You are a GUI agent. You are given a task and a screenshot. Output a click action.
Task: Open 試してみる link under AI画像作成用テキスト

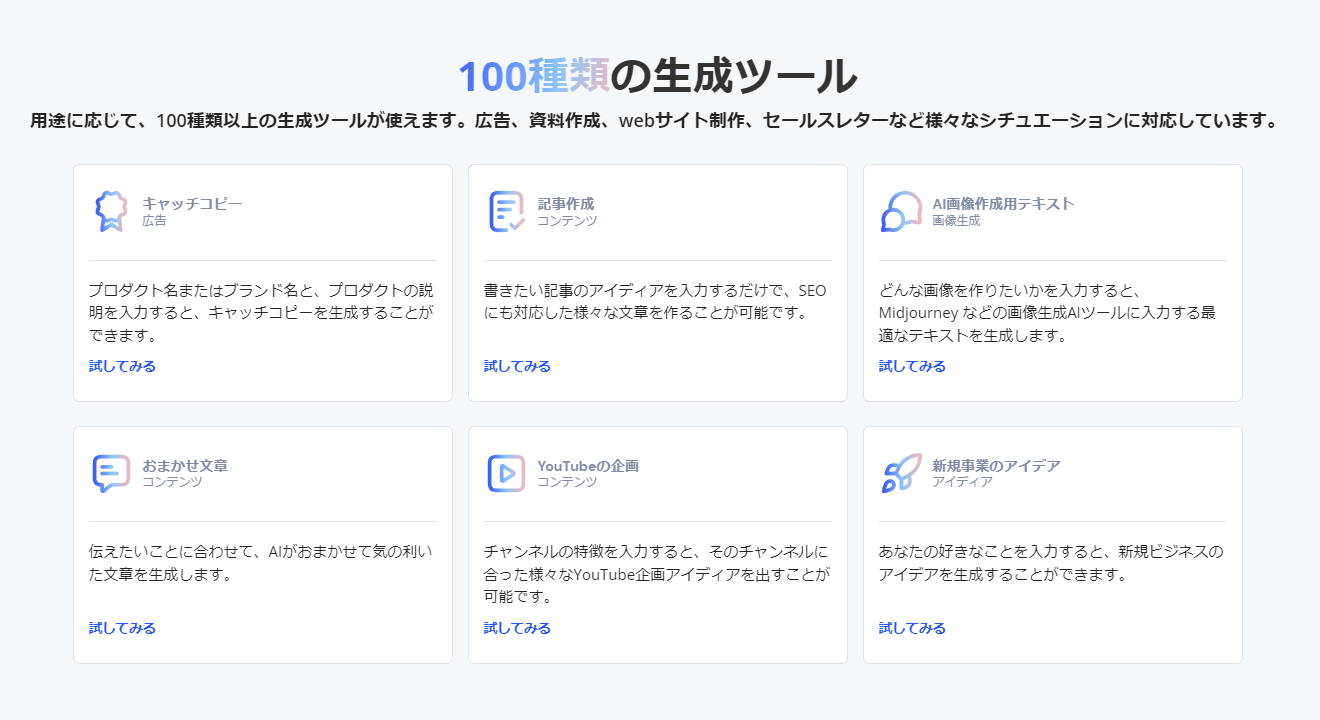(x=912, y=366)
